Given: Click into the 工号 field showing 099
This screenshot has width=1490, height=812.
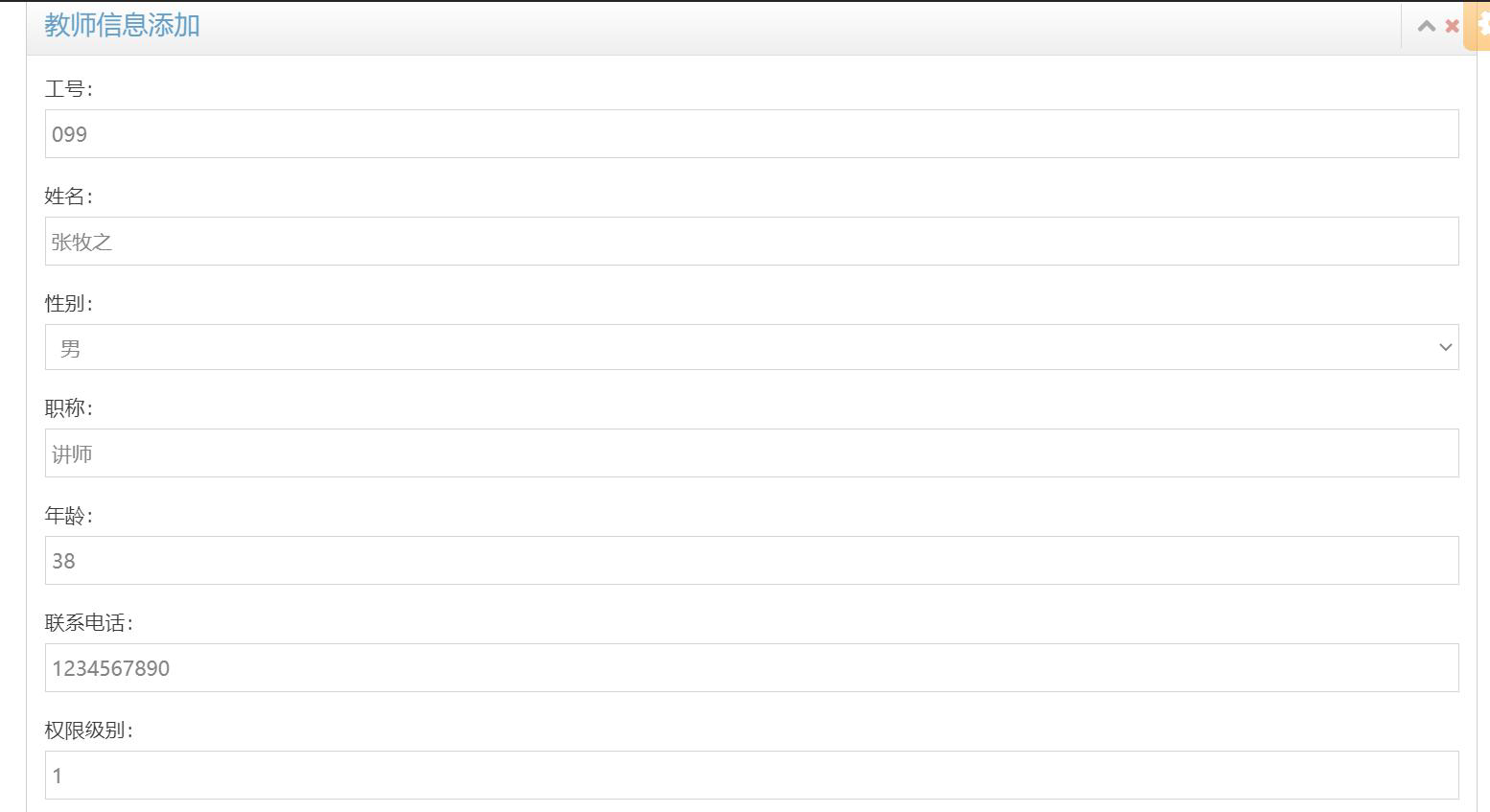Looking at the screenshot, I should pos(752,133).
